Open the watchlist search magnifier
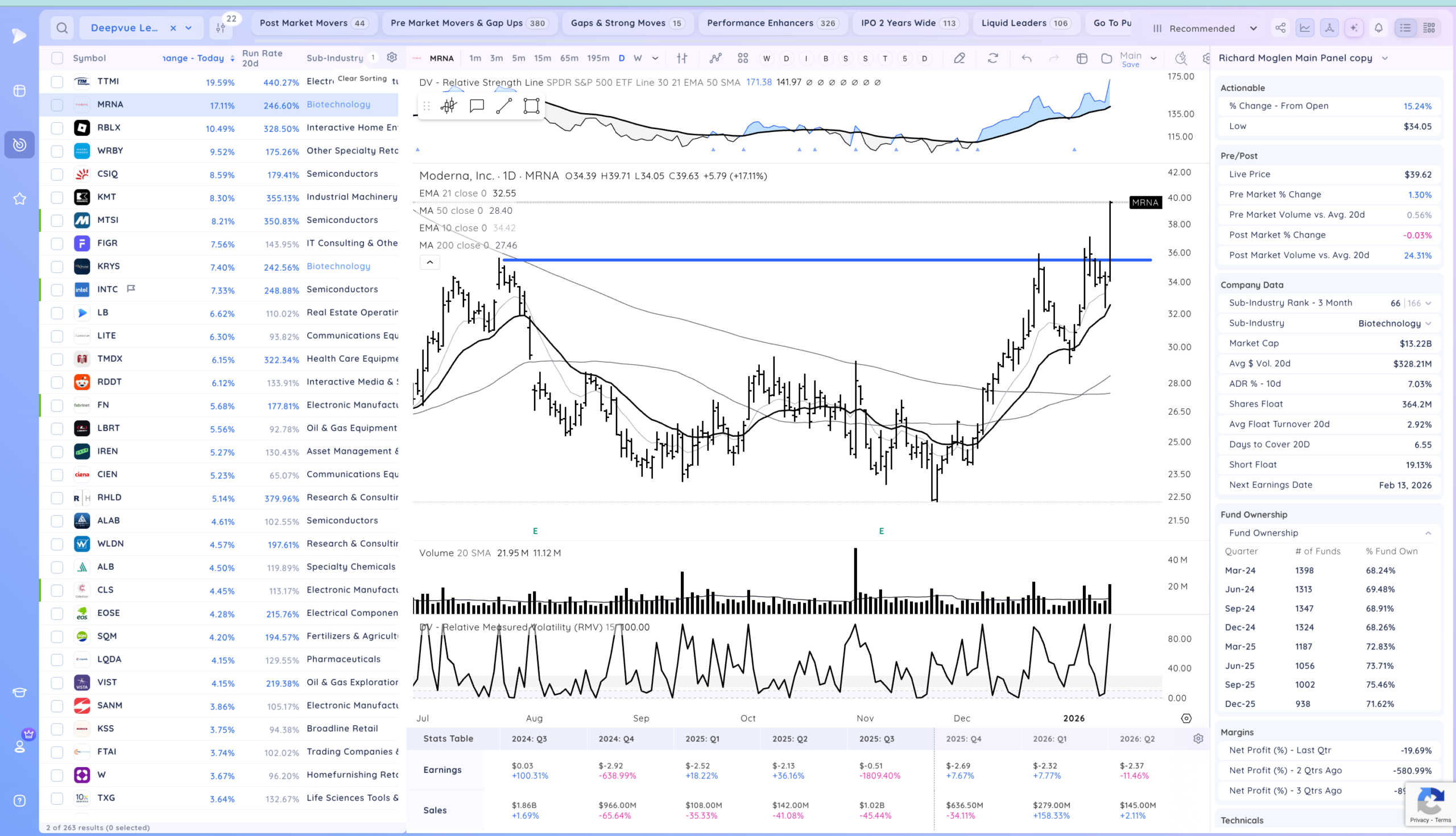Screen dimensions: 1456x836 62,27
